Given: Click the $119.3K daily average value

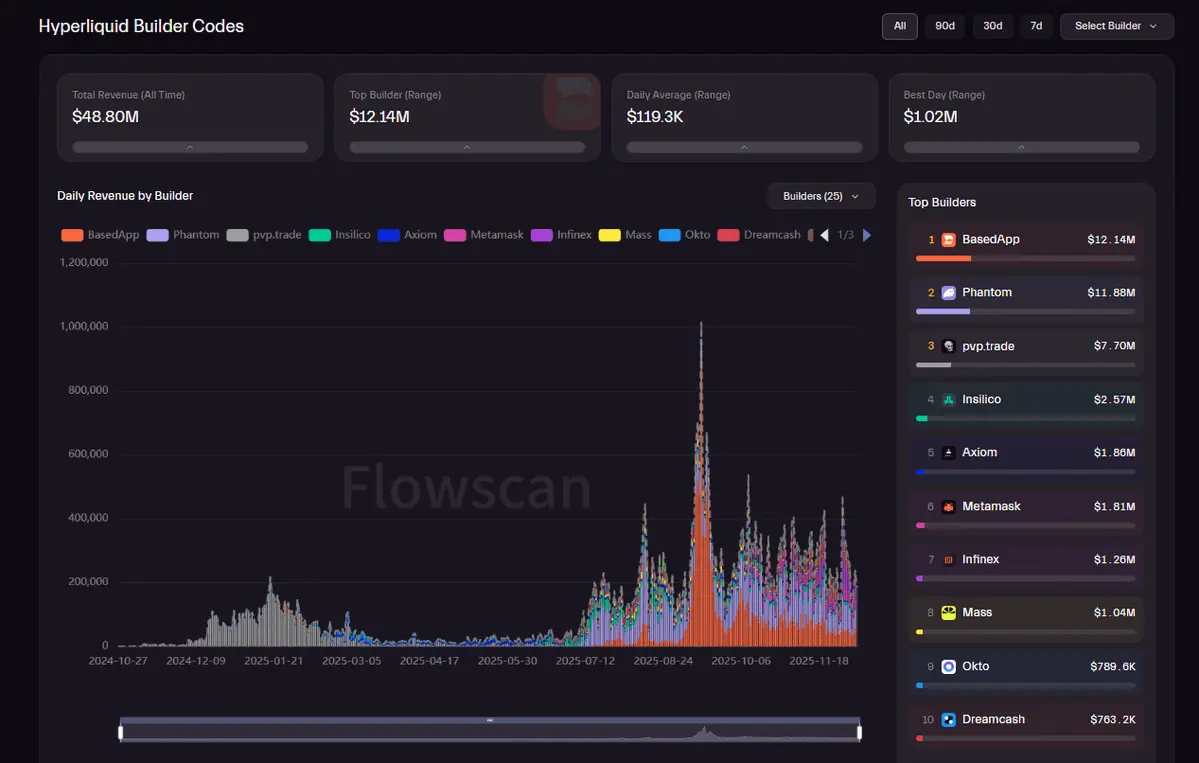Looking at the screenshot, I should [655, 117].
